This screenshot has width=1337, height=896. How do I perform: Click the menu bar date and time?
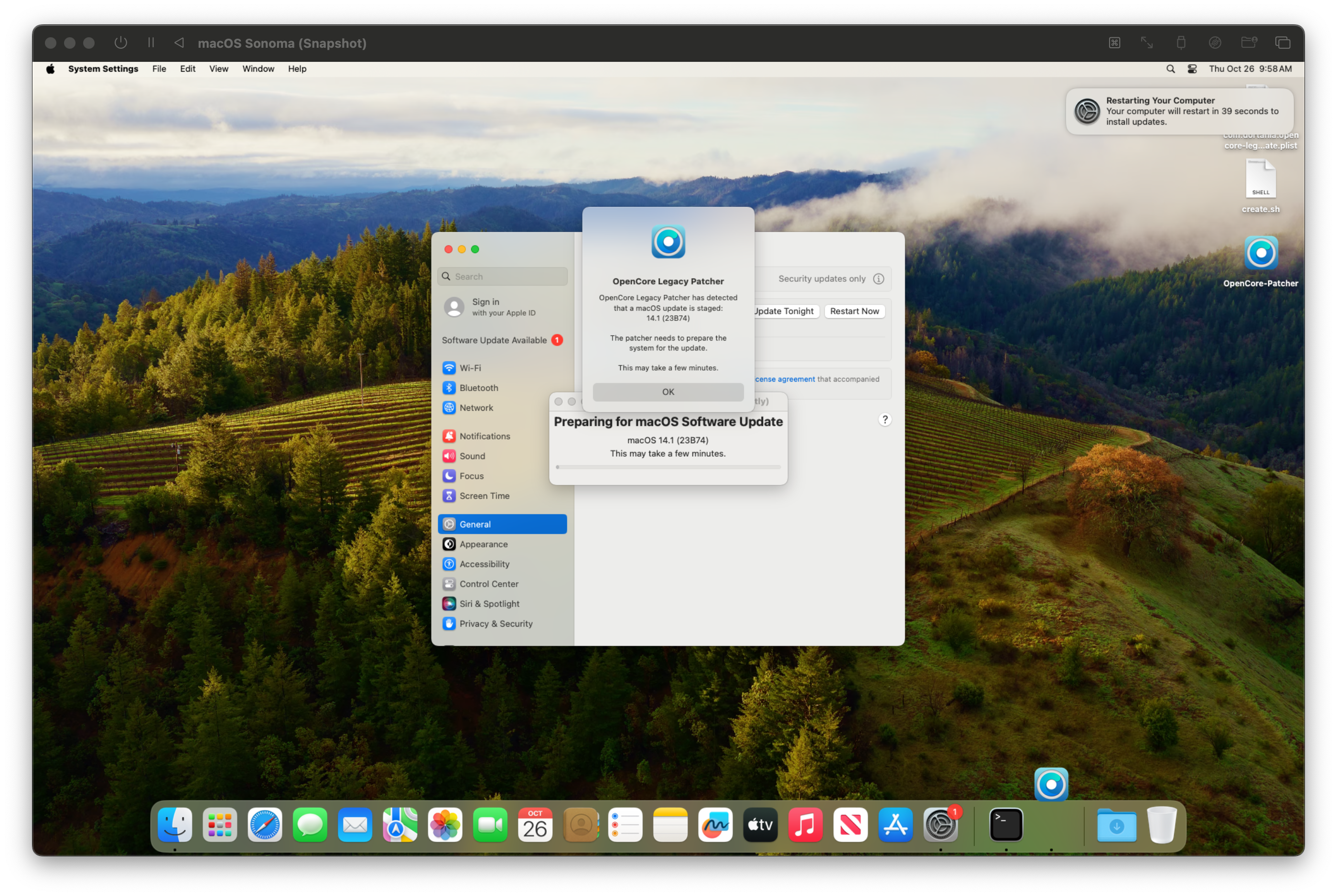pyautogui.click(x=1251, y=69)
